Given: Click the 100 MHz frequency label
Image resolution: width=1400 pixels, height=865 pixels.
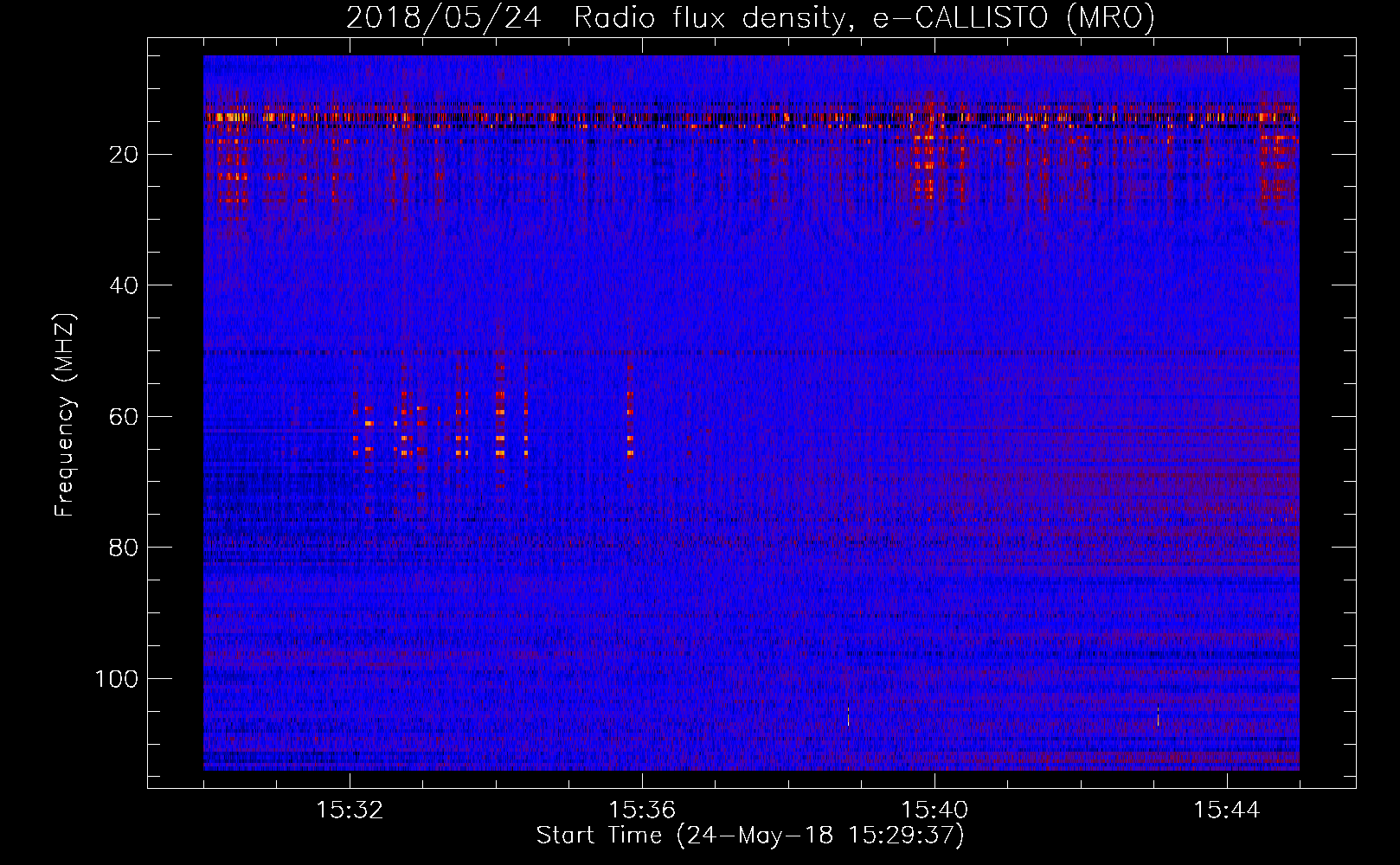Looking at the screenshot, I should (x=117, y=679).
